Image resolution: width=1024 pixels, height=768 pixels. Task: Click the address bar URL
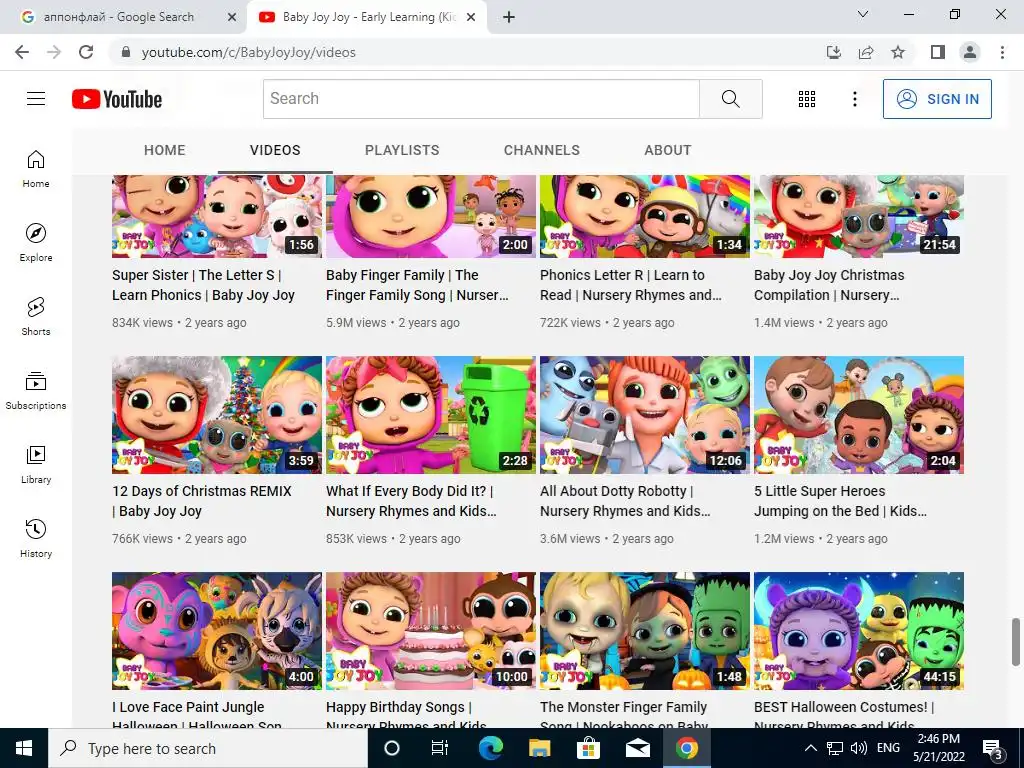(248, 52)
